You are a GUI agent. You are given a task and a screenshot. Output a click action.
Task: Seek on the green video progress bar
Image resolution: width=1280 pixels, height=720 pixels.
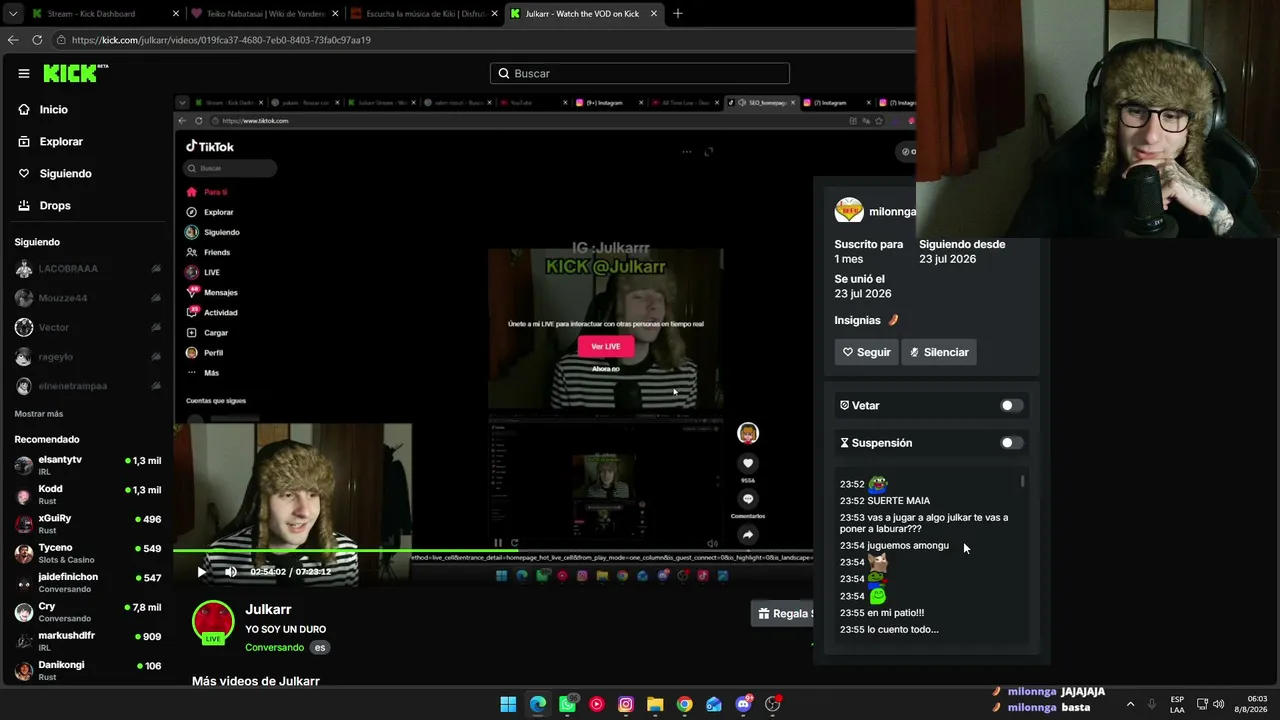tap(493, 551)
